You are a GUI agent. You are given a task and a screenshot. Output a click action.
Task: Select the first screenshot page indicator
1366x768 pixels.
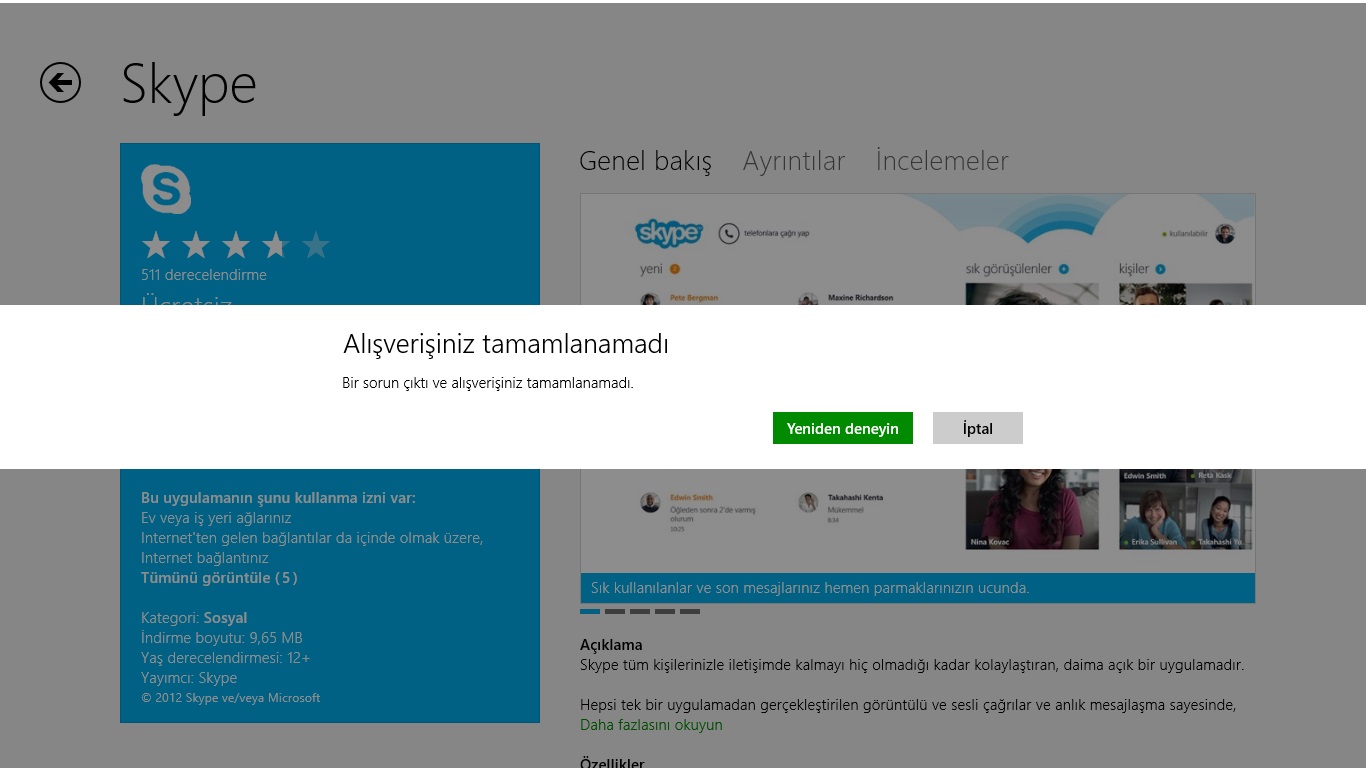(590, 611)
